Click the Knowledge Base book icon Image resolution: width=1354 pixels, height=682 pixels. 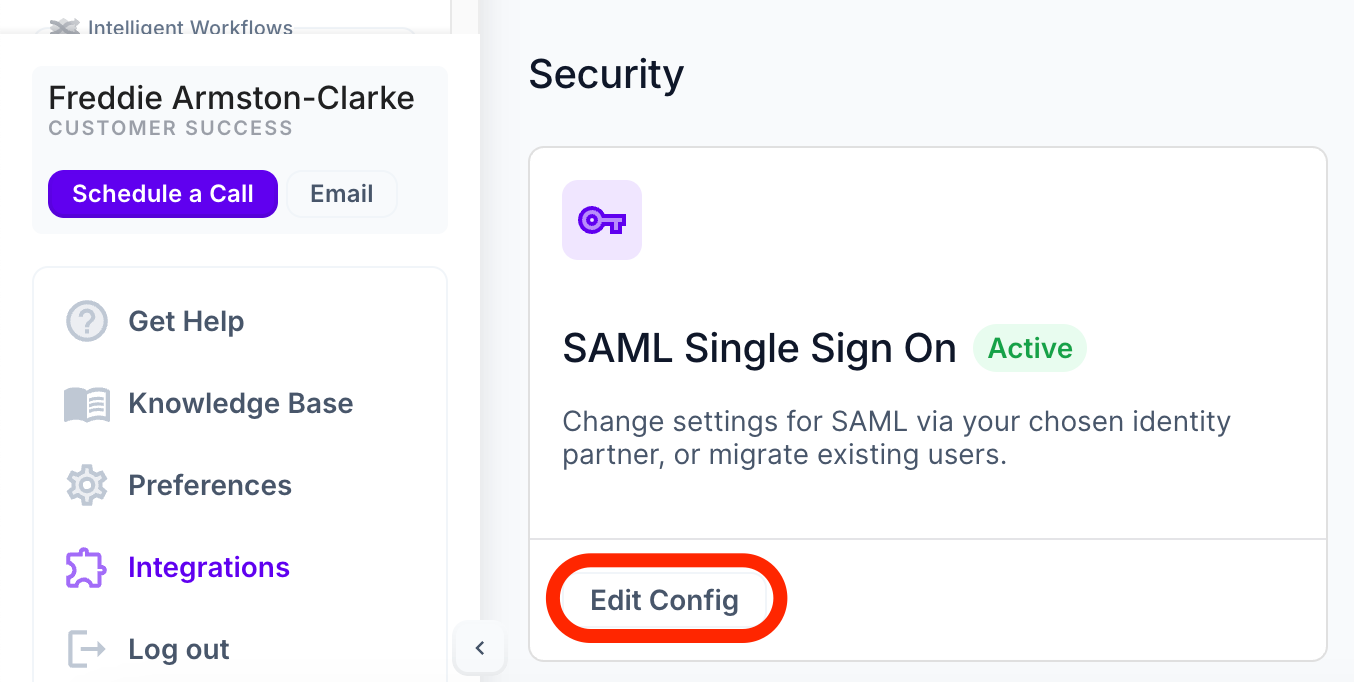[x=87, y=404]
